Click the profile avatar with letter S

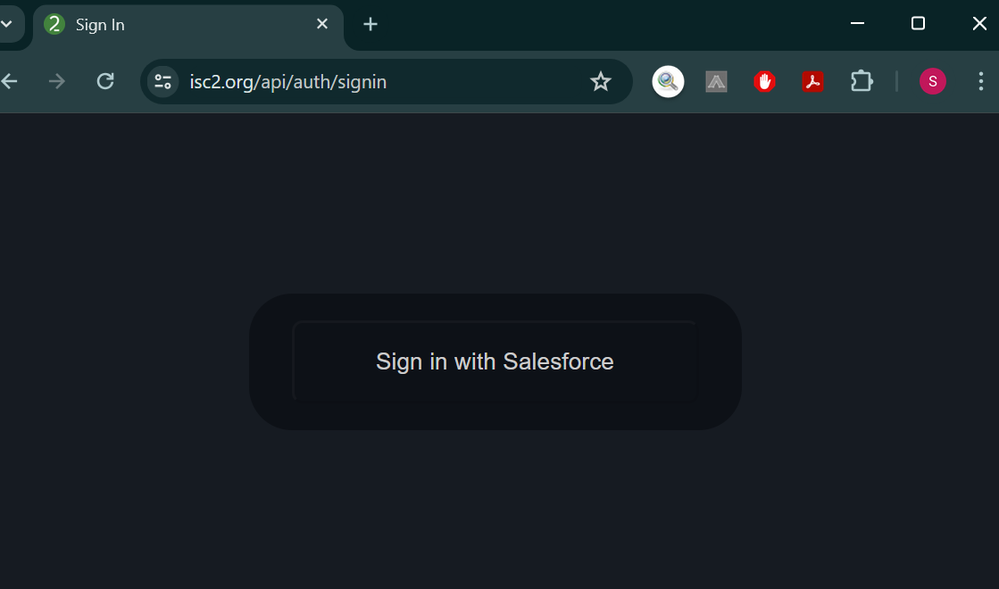point(932,81)
